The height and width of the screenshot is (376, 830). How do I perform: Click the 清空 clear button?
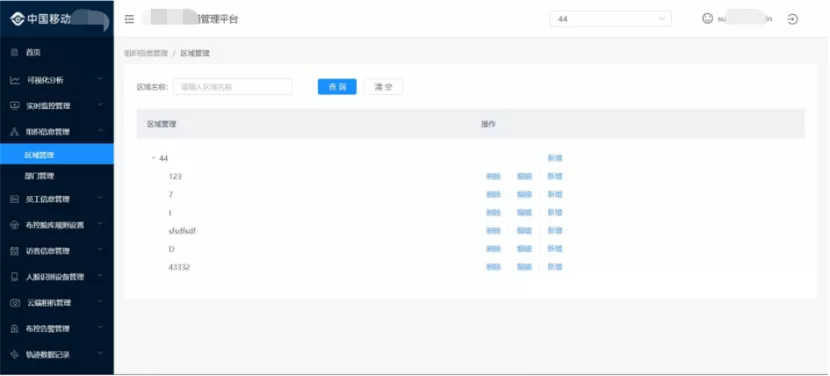tap(383, 87)
